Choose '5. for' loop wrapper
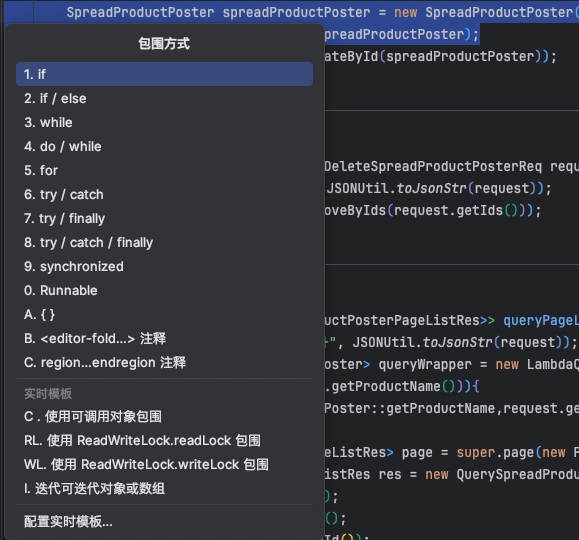This screenshot has height=540, width=579. click(164, 171)
